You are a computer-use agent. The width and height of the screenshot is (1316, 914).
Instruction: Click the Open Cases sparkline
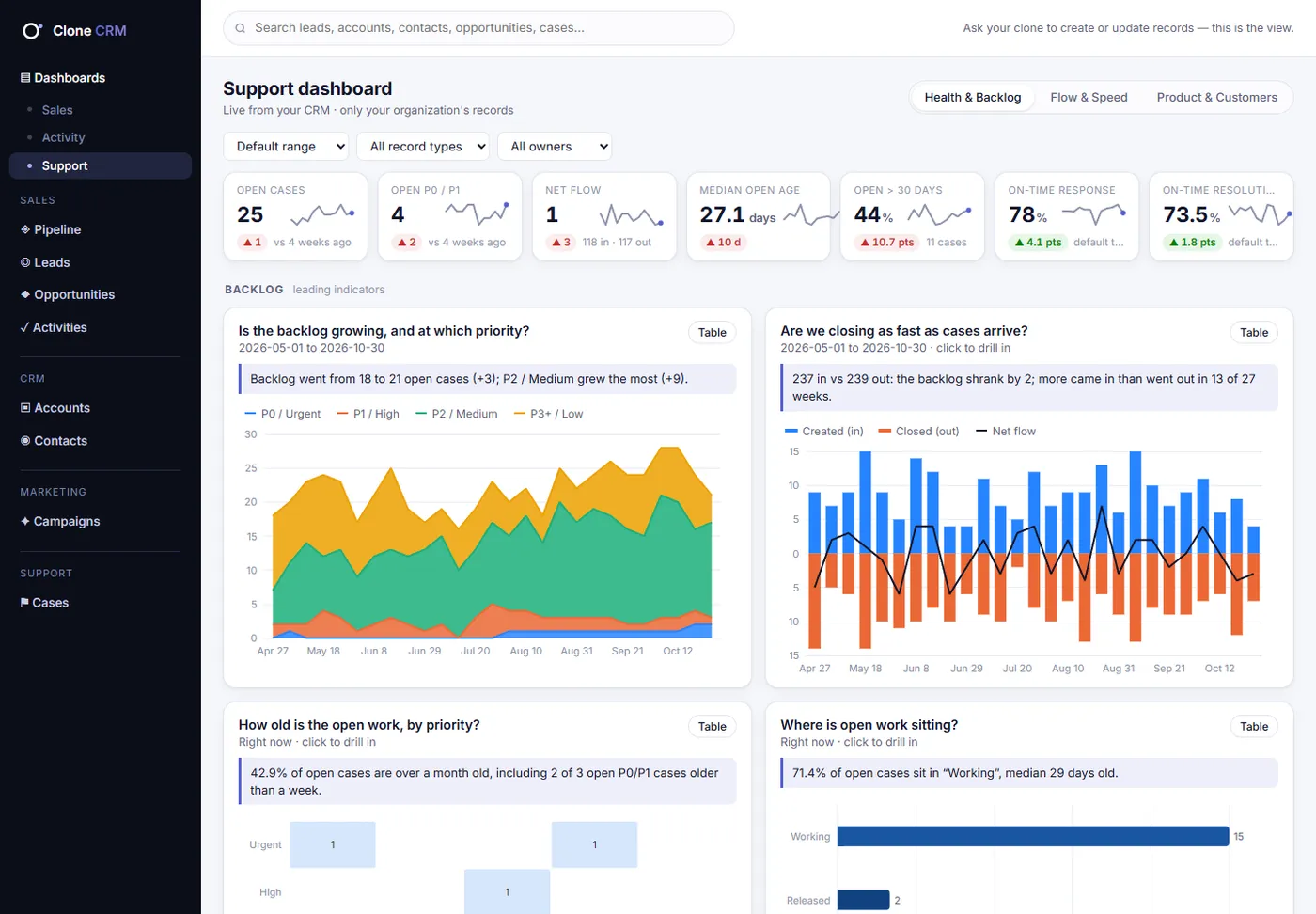322,215
